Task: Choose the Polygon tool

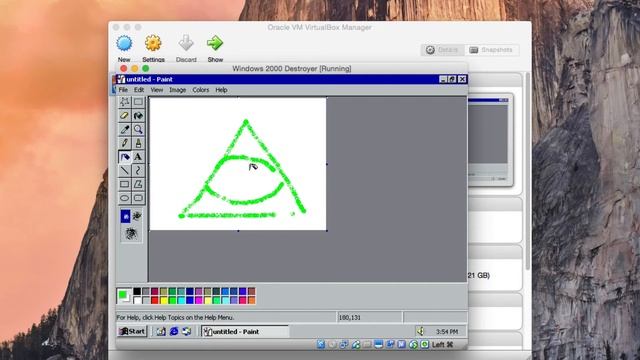Action: point(138,184)
